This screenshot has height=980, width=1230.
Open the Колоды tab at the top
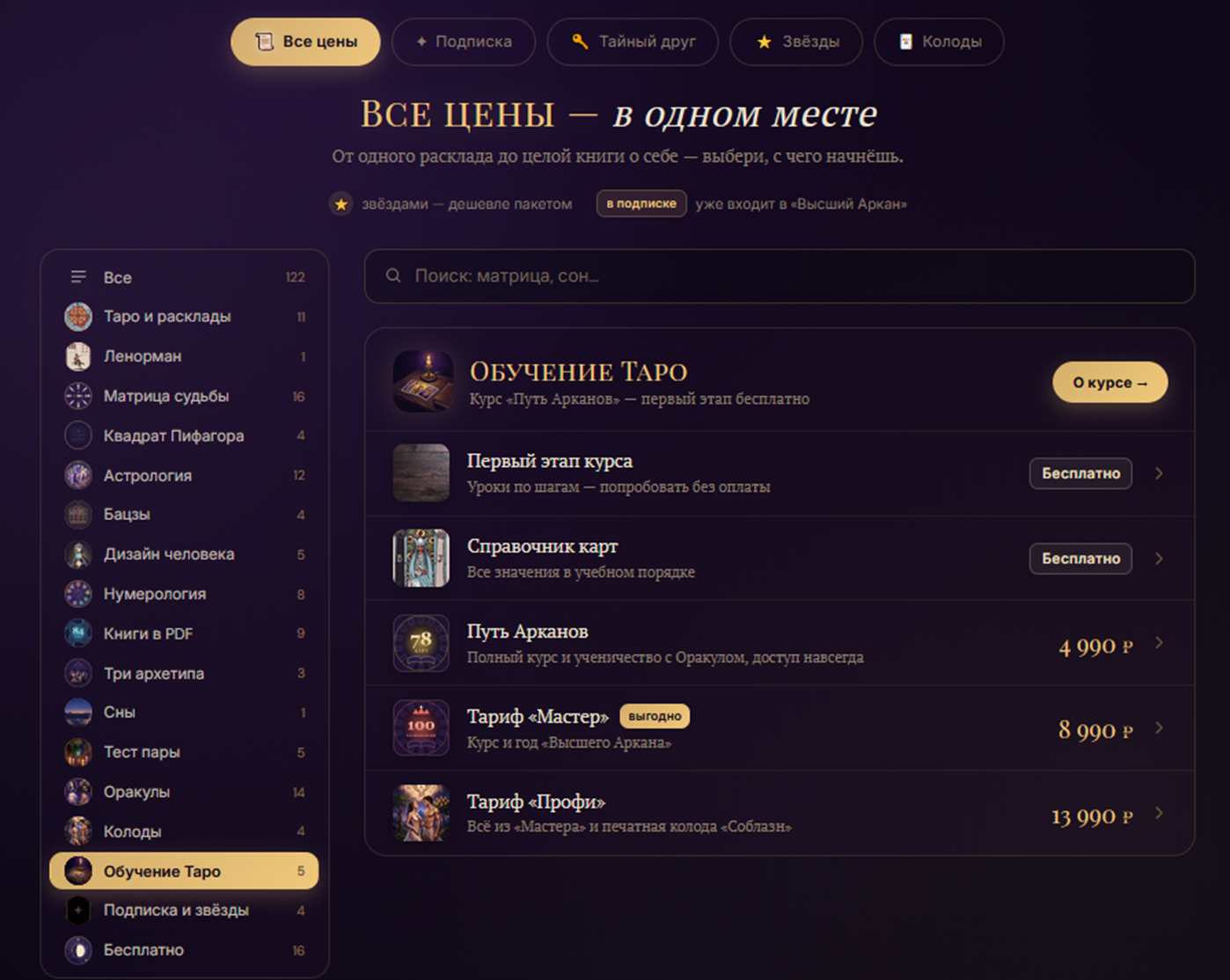pyautogui.click(x=939, y=41)
